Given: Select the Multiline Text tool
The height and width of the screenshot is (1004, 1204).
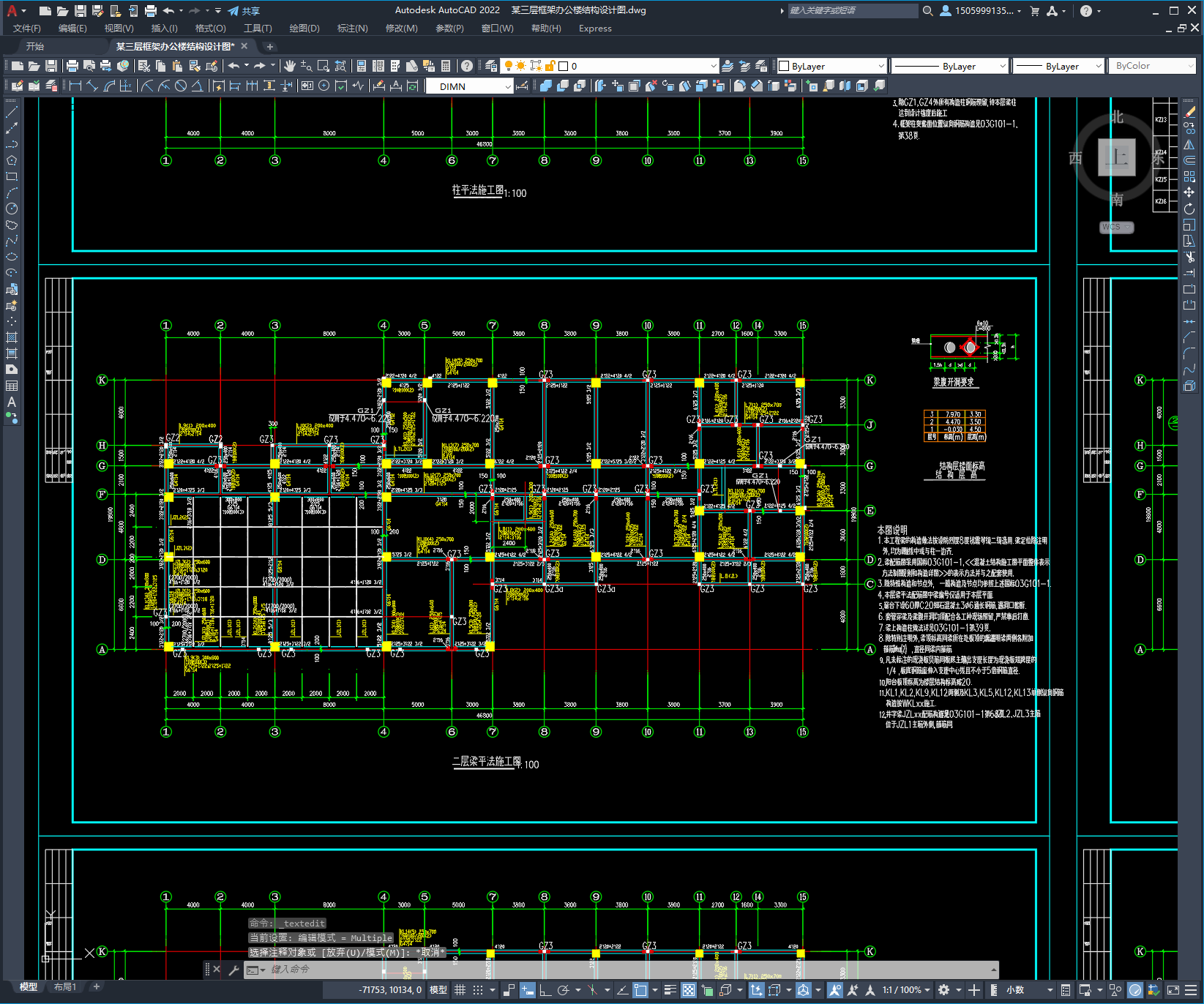Looking at the screenshot, I should pyautogui.click(x=12, y=402).
